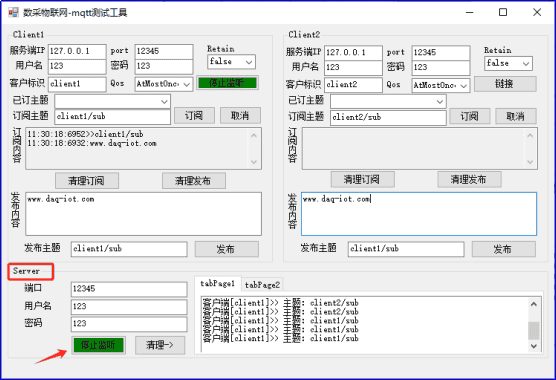Click Client2 订阅内容 scroll down arrow
The height and width of the screenshot is (380, 556).
pyautogui.click(x=530, y=162)
